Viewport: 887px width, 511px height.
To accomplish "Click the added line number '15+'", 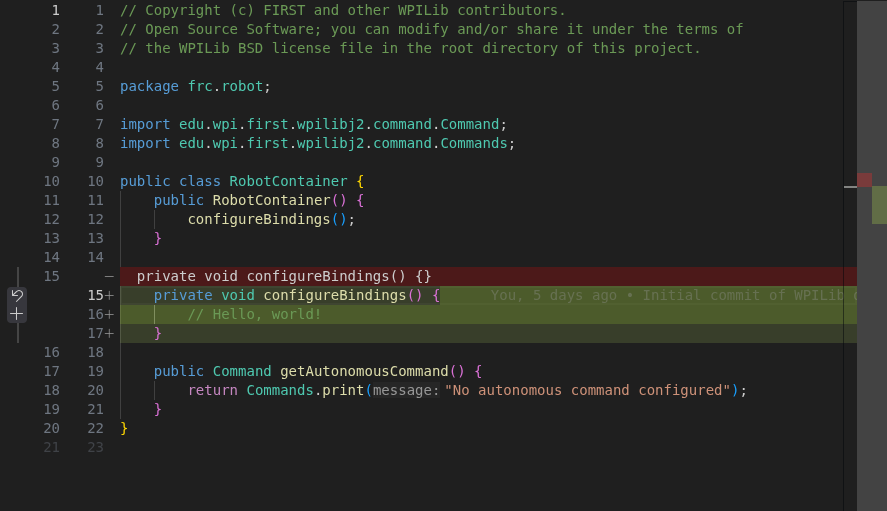I will pyautogui.click(x=100, y=295).
